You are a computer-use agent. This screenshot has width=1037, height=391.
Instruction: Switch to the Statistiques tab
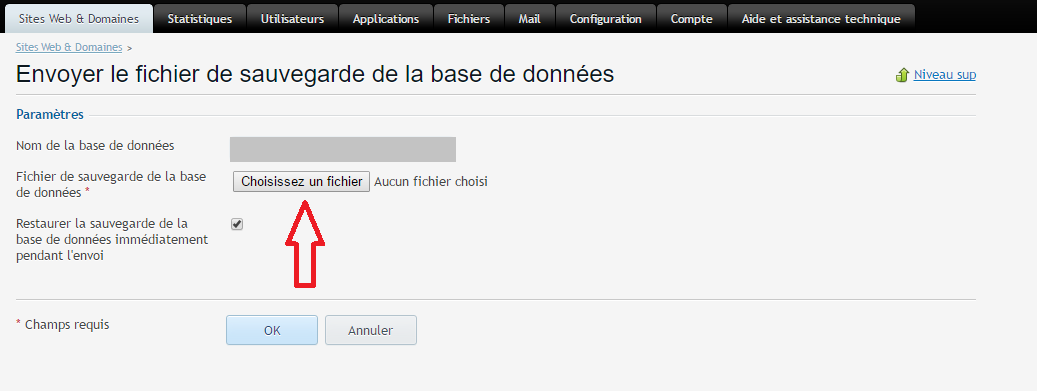point(200,19)
